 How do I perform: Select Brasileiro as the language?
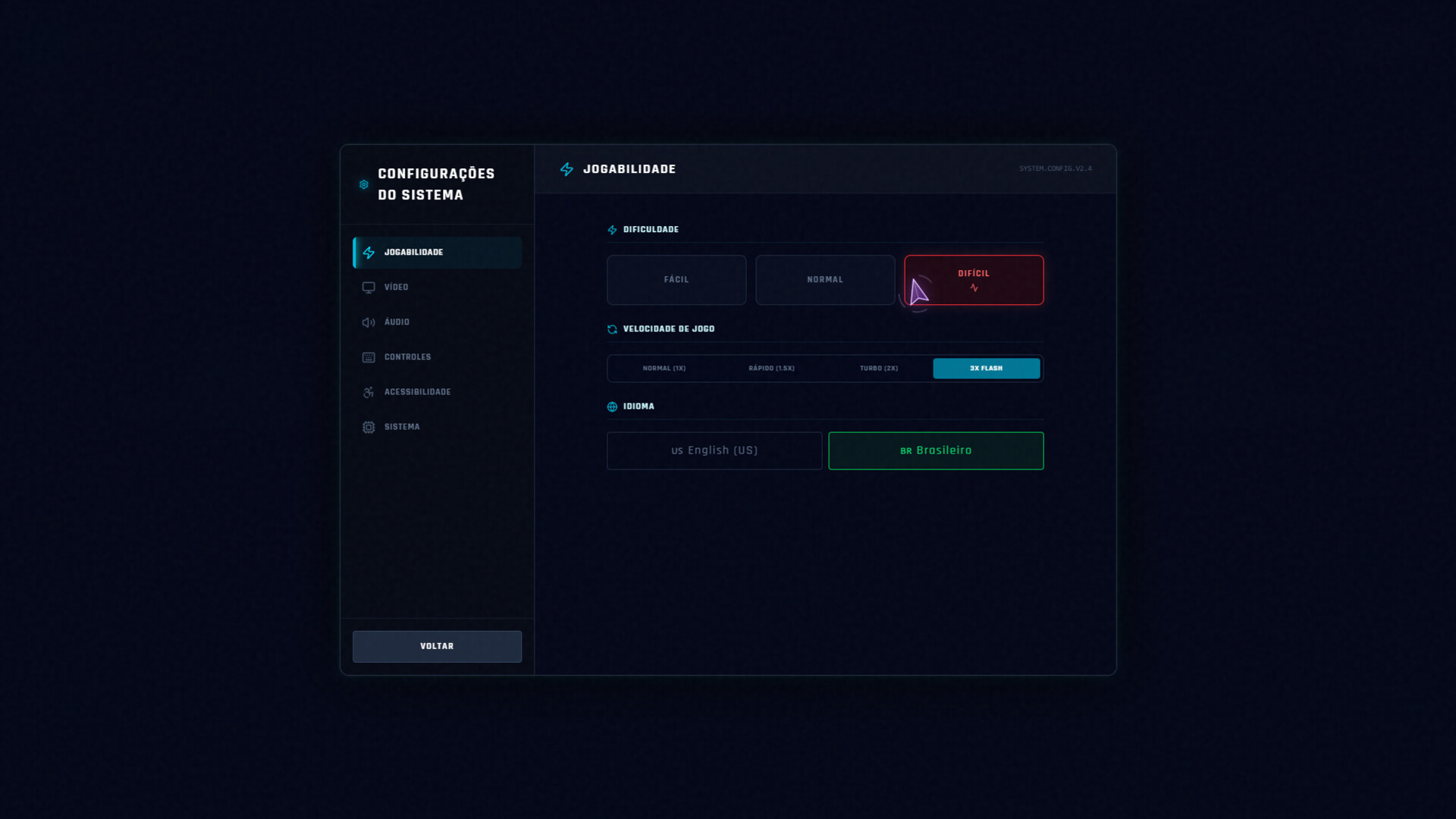937,450
